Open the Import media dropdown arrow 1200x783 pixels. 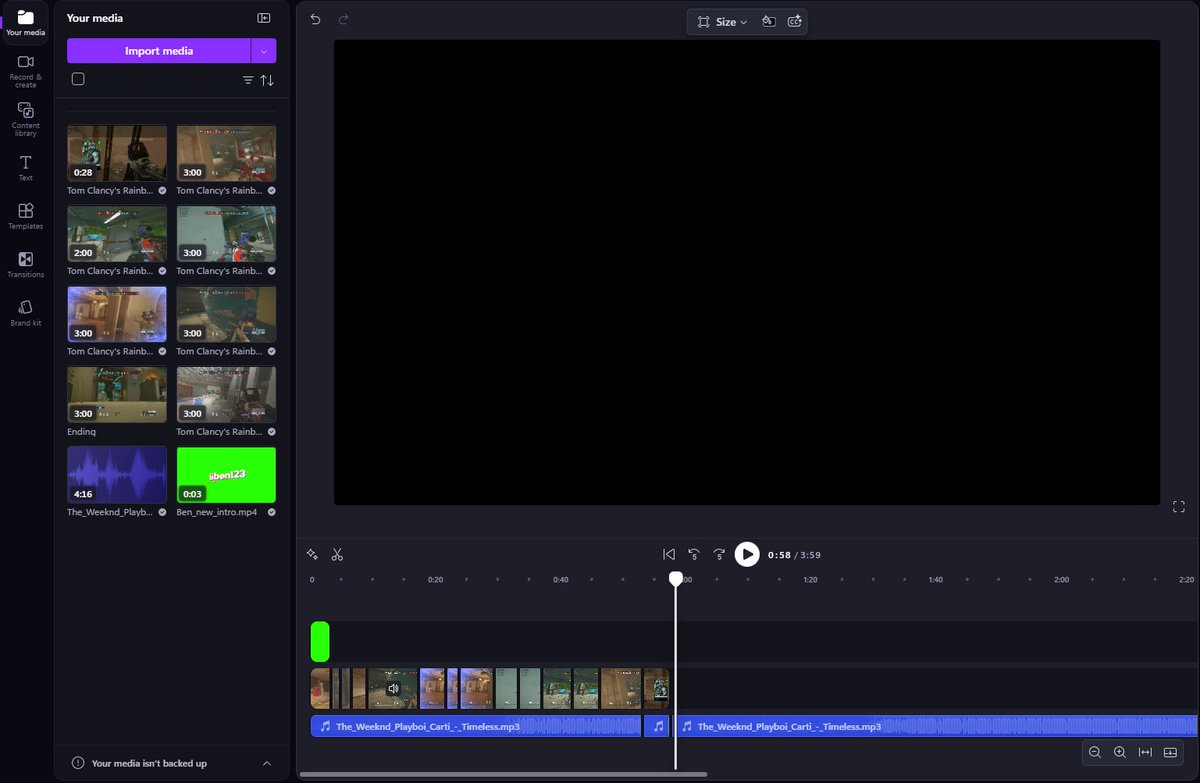point(266,50)
